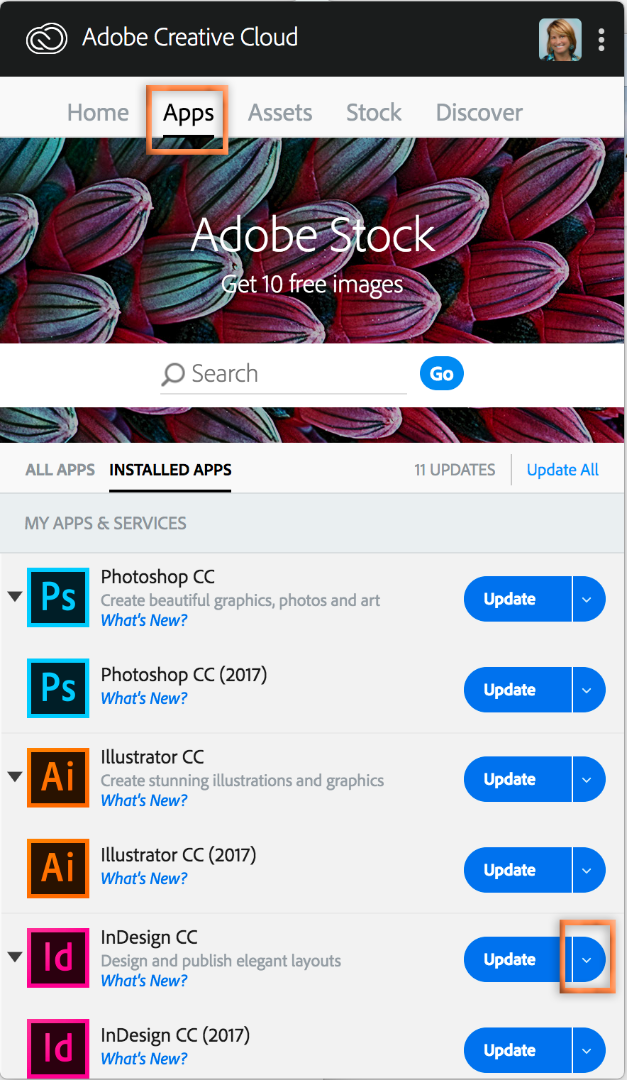The height and width of the screenshot is (1080, 627).
Task: Click the Photoshop CC (2017) icon
Action: [58, 688]
